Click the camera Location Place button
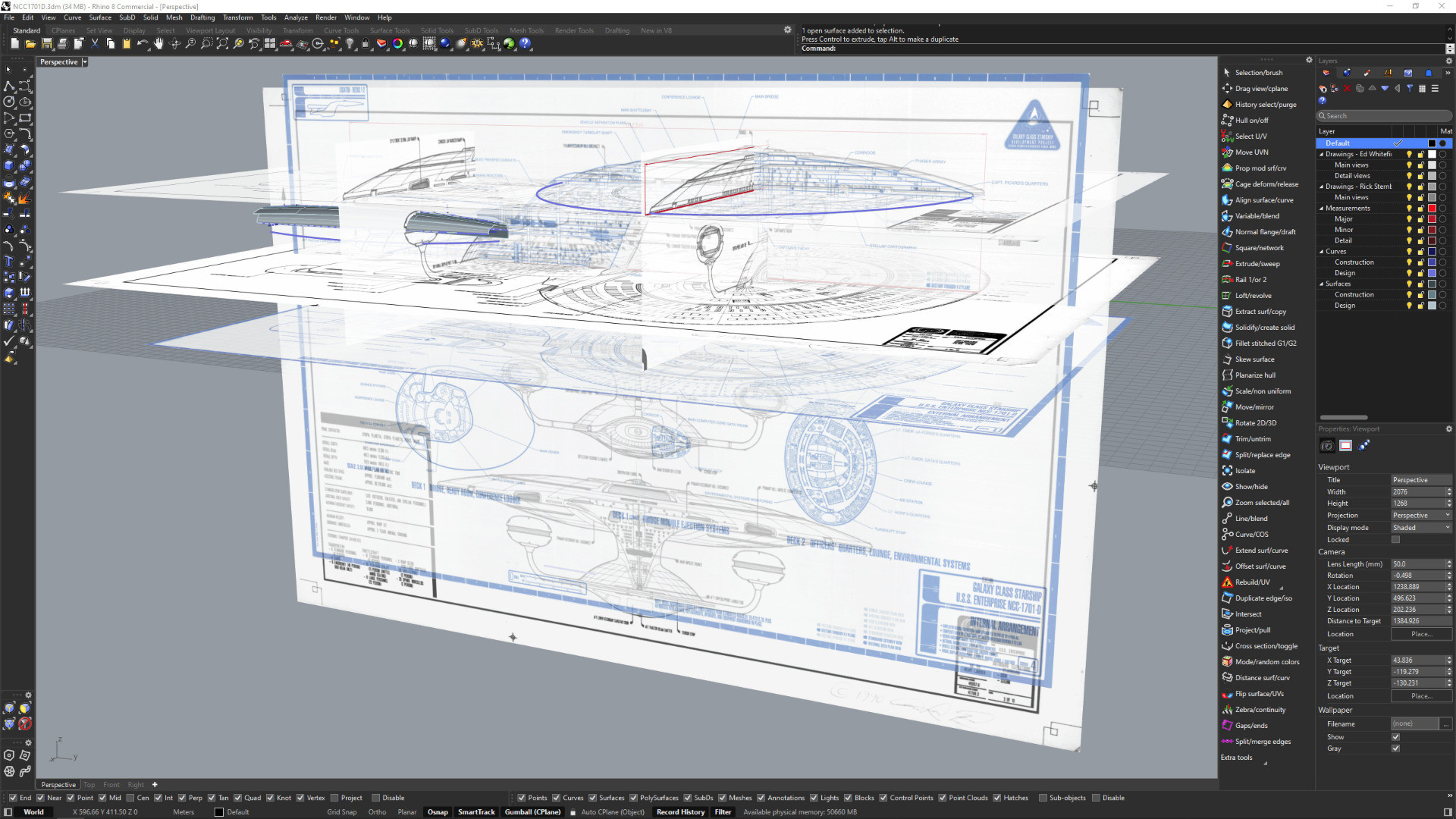The height and width of the screenshot is (819, 1456). (x=1421, y=634)
